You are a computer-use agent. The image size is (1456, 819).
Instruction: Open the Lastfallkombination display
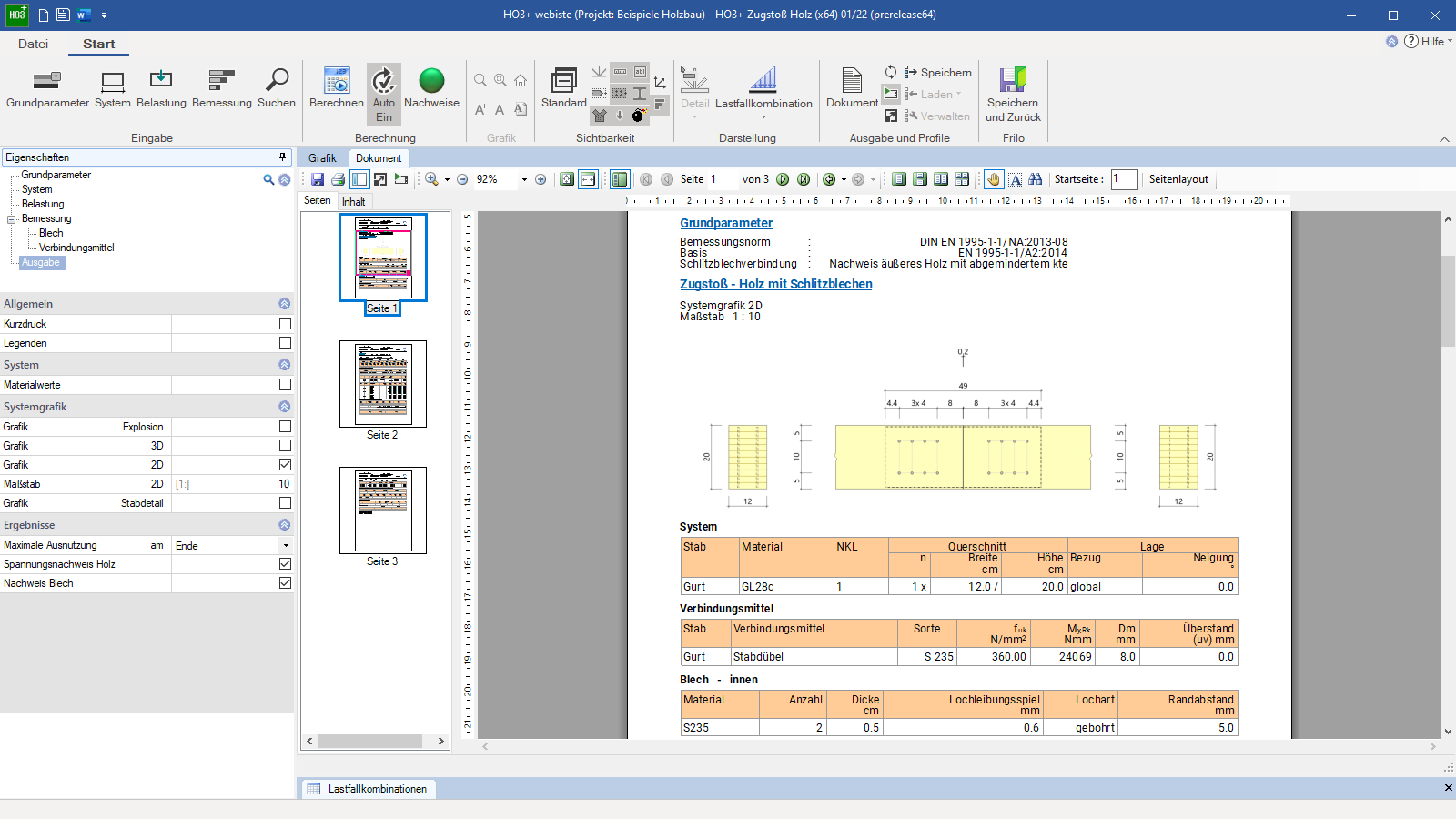pos(763,89)
